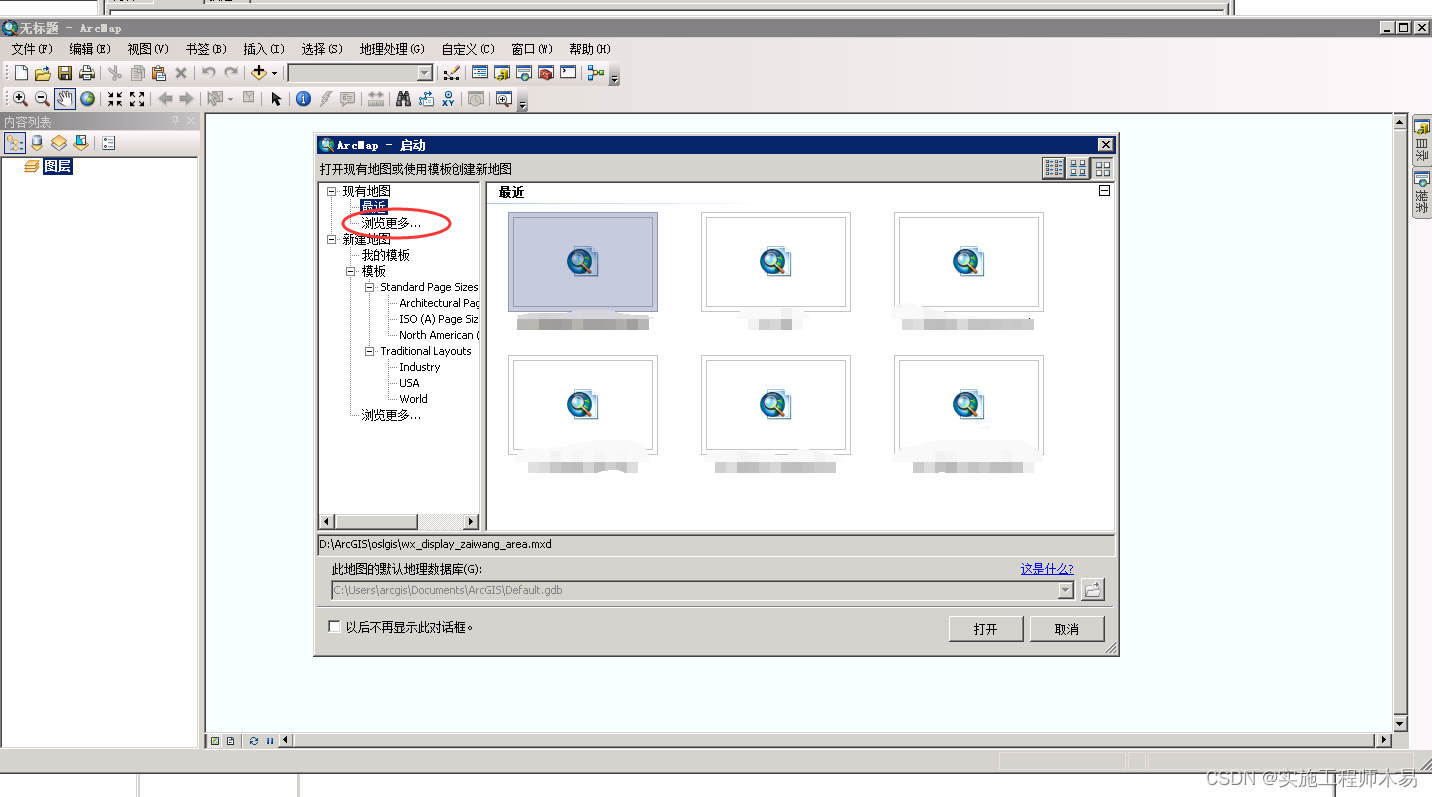
Task: Open the Create Viewer Window tool
Action: click(504, 99)
